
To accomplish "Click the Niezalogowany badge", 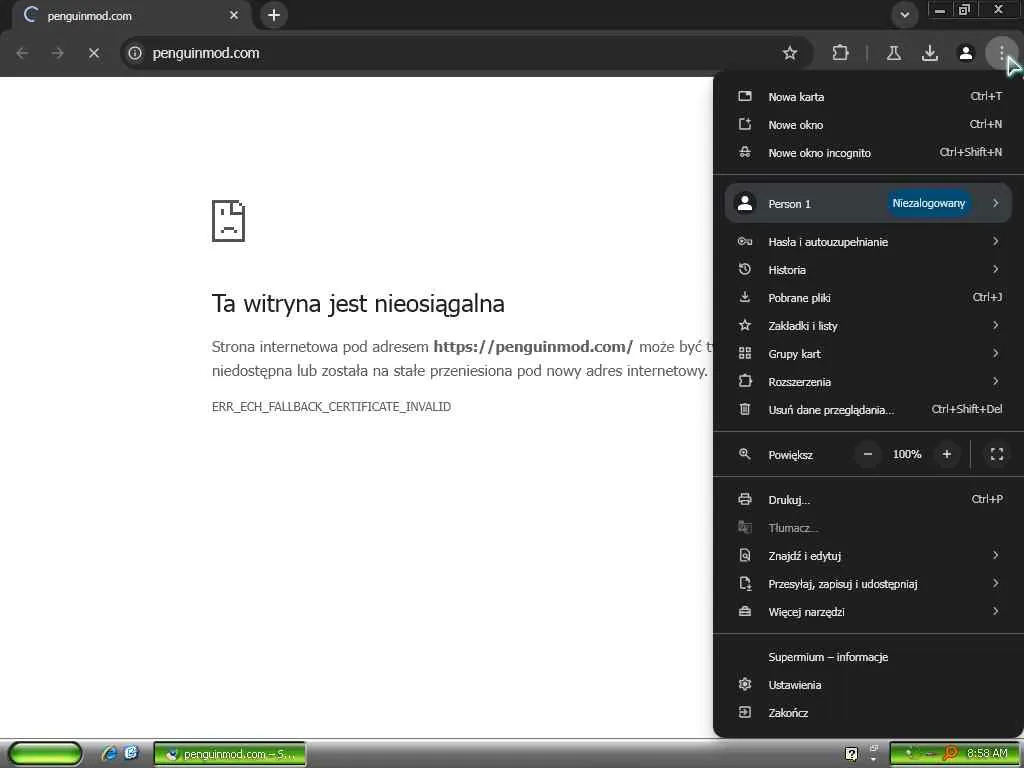I will pos(929,204).
